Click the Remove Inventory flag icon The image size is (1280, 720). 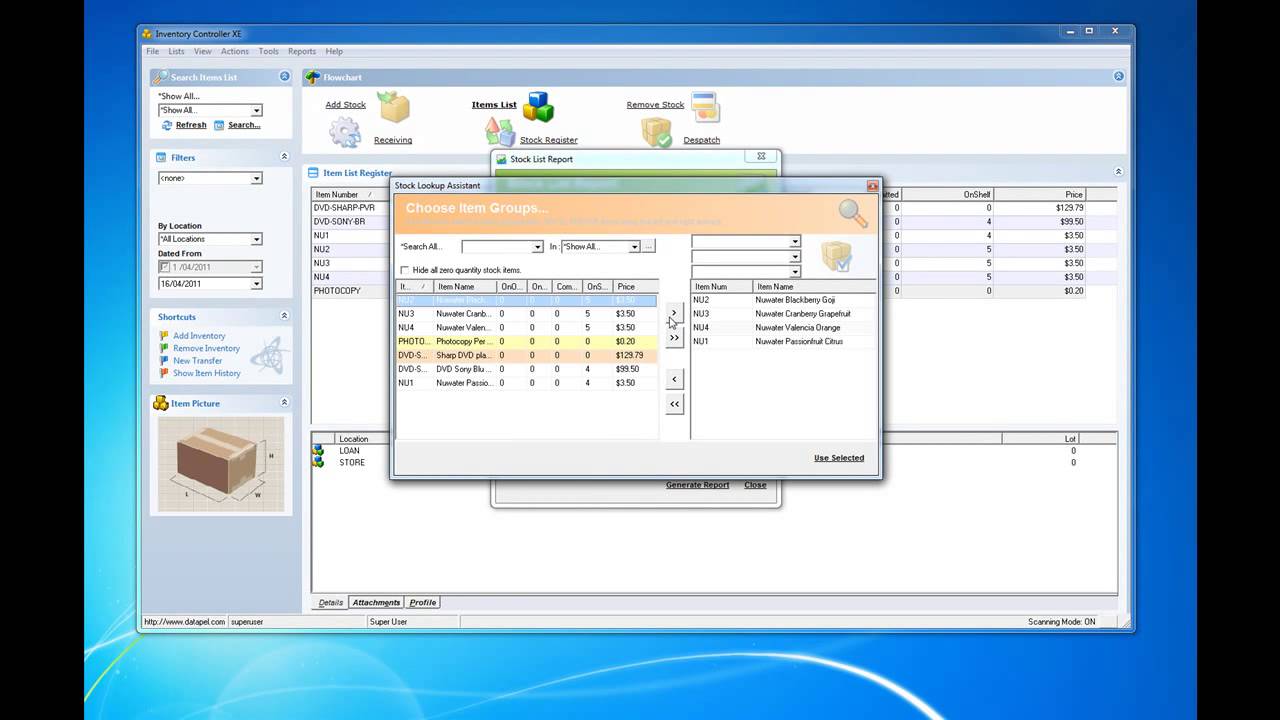pos(164,348)
